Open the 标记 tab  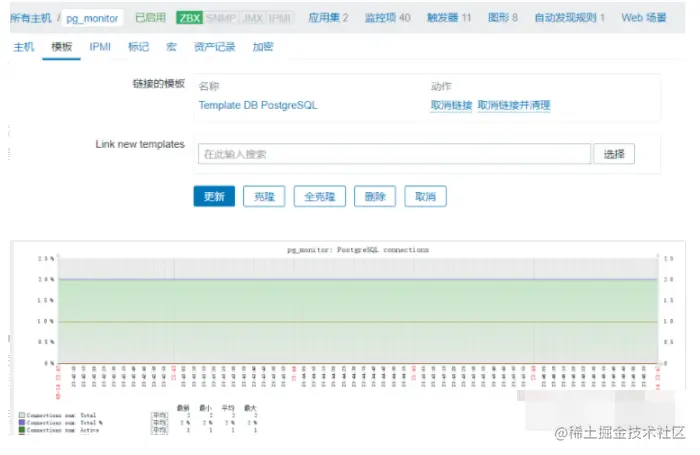(x=138, y=47)
